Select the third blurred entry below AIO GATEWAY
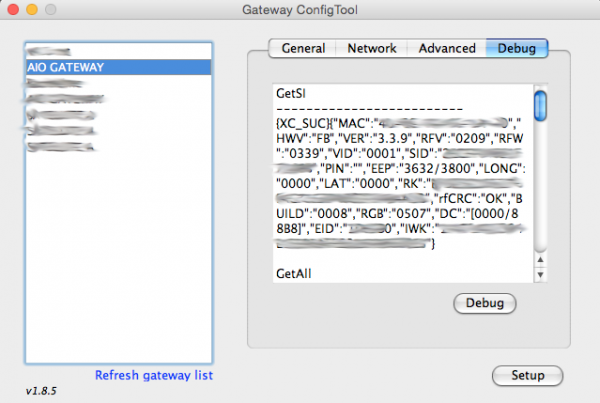 [60, 115]
